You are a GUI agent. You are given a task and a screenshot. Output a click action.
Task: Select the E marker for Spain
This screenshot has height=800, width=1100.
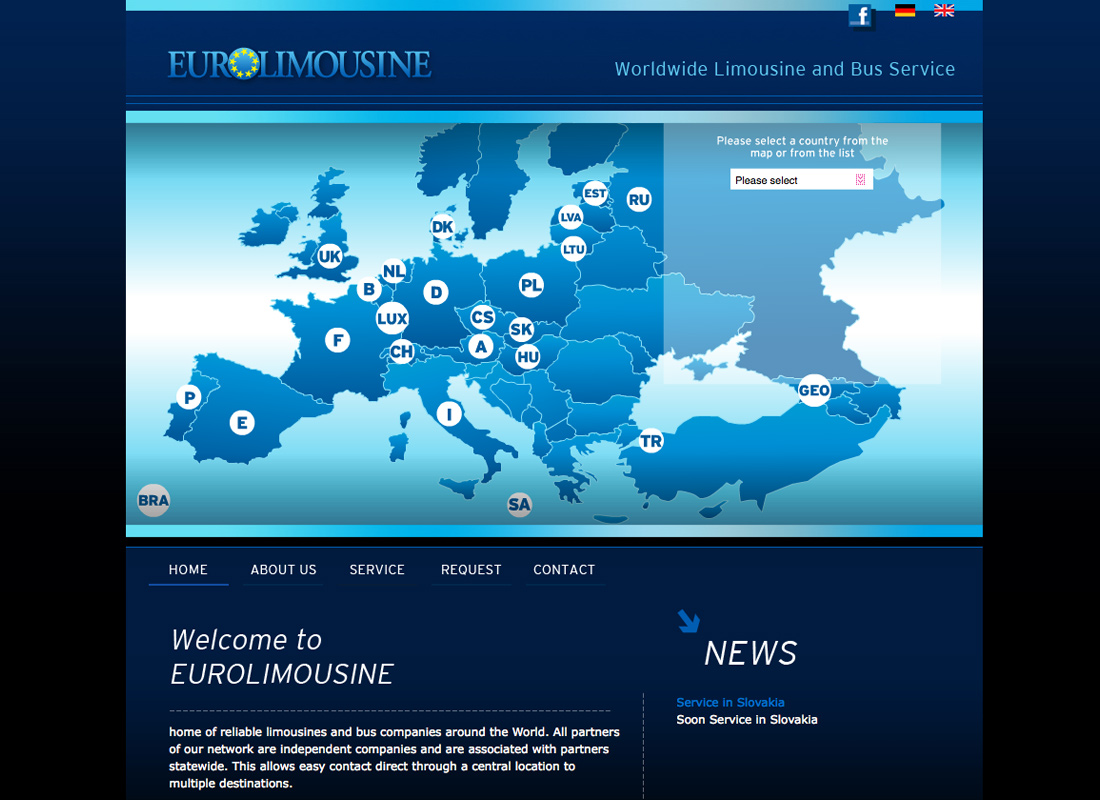pos(242,422)
